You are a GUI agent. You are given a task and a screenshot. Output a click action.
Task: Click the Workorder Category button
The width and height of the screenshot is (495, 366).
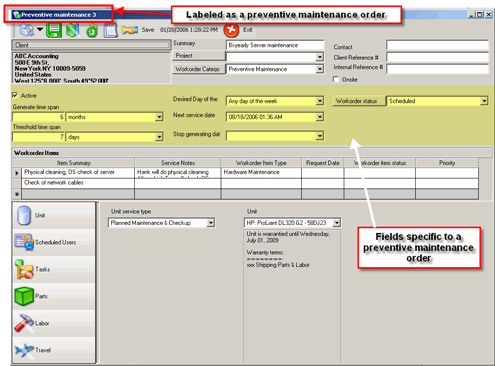point(199,69)
